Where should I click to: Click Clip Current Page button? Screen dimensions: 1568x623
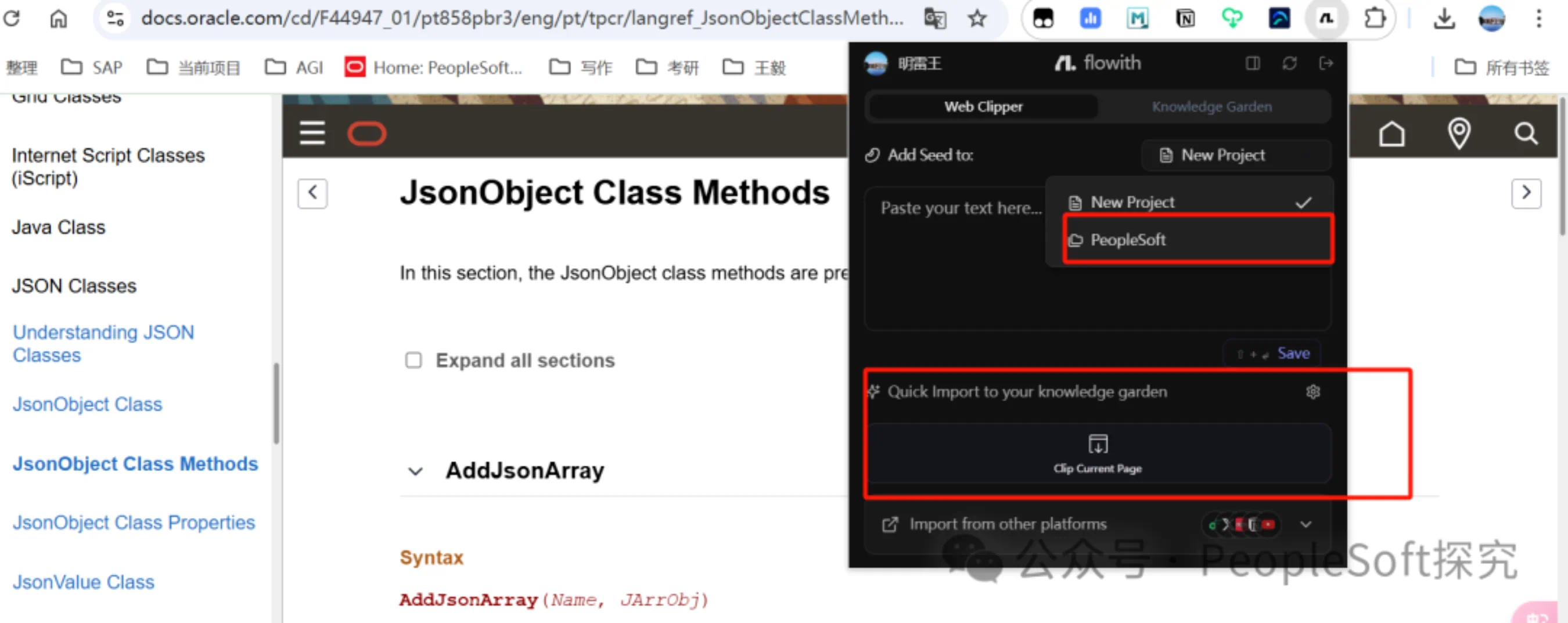click(1098, 453)
